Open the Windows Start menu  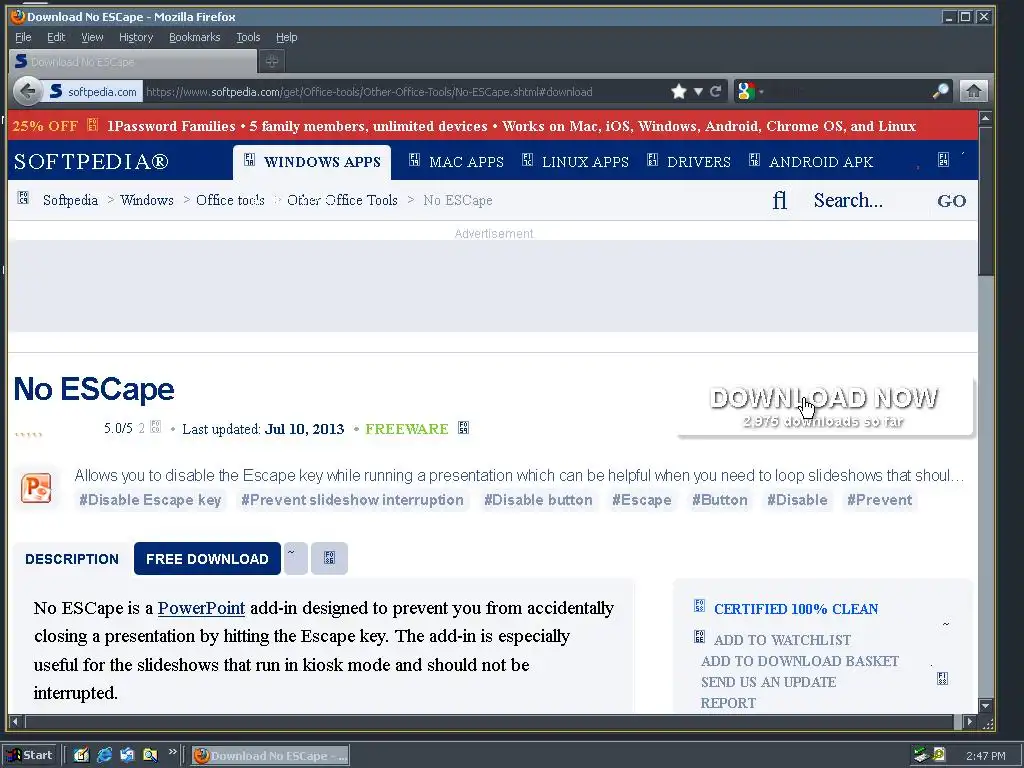30,756
